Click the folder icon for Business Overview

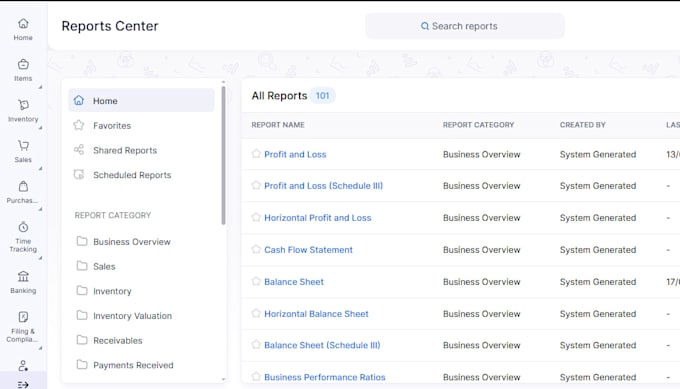pos(82,241)
